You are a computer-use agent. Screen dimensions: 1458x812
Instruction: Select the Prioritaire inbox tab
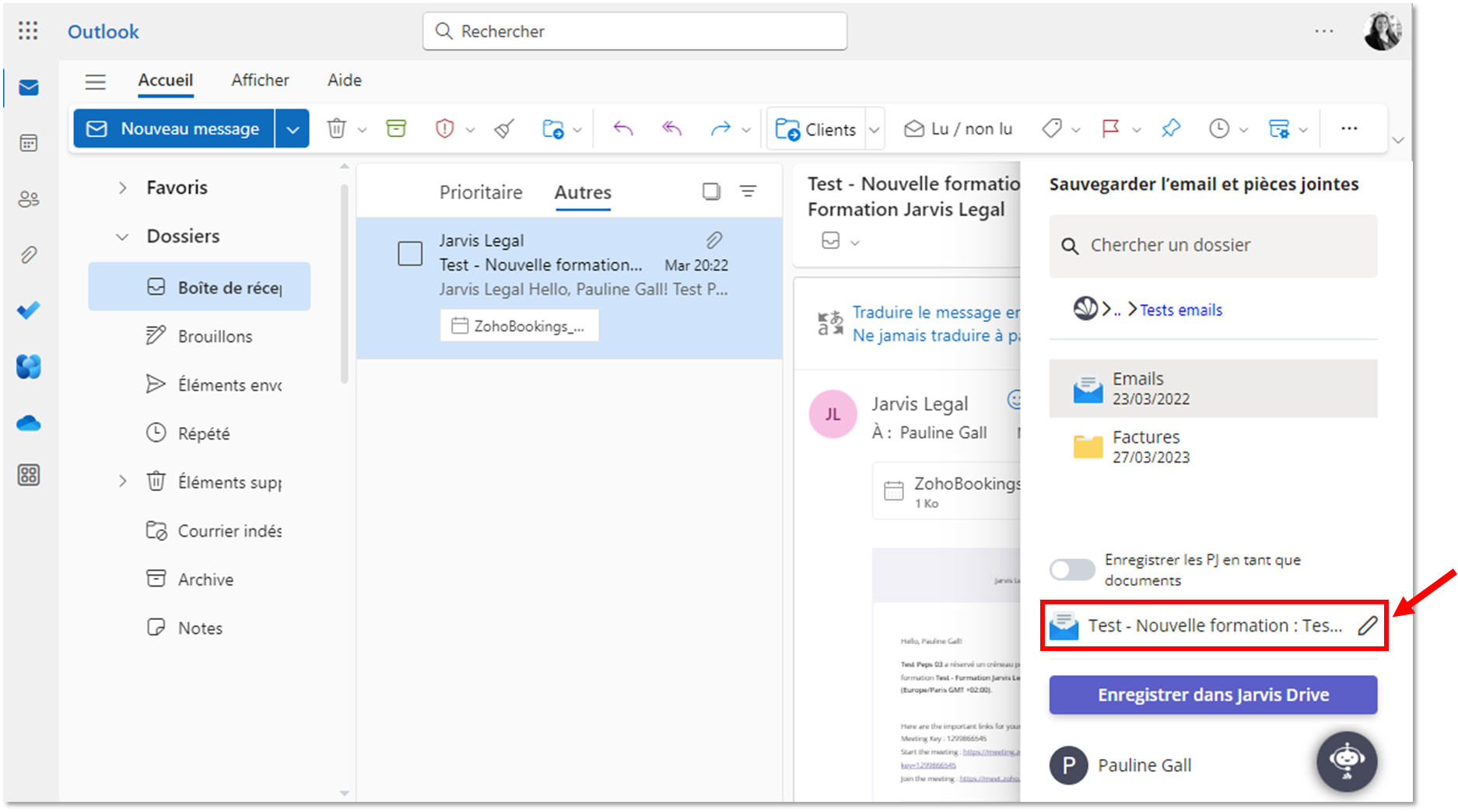[x=480, y=192]
